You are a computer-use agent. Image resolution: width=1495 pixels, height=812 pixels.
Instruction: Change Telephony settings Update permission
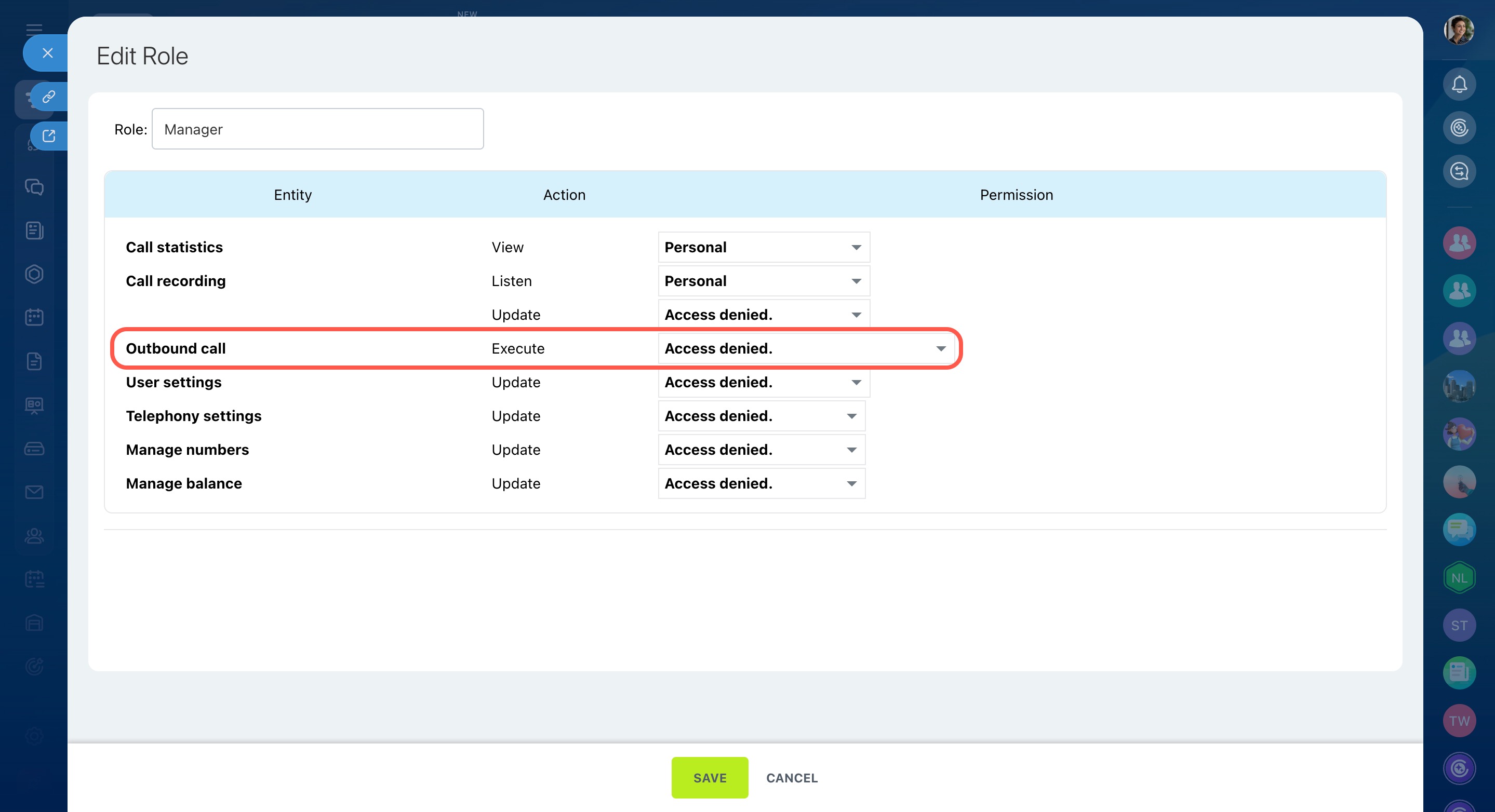pos(761,416)
